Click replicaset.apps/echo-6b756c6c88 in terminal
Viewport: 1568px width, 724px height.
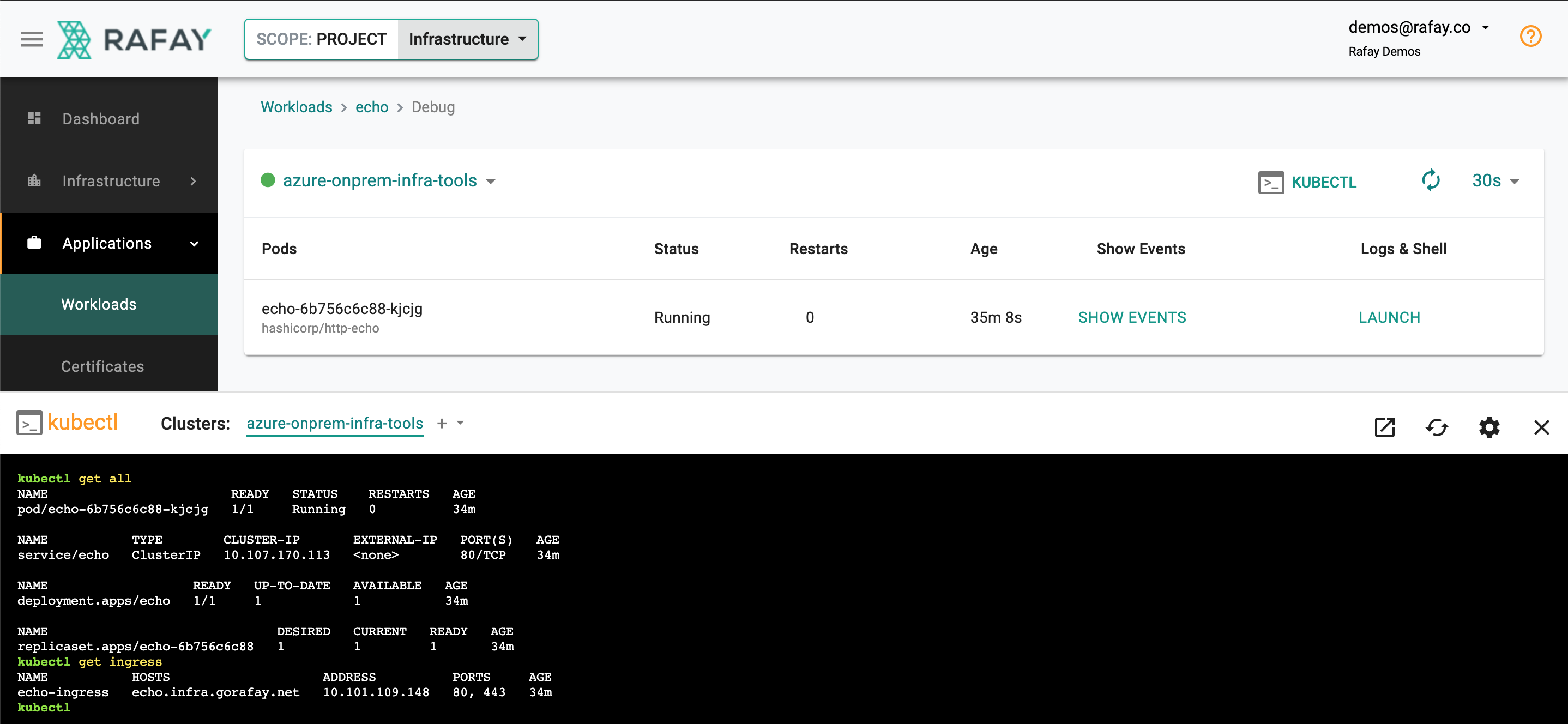135,646
